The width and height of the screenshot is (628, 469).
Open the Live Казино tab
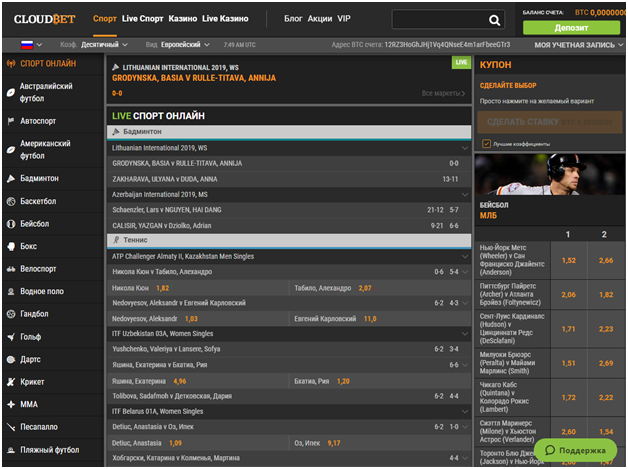click(x=225, y=19)
